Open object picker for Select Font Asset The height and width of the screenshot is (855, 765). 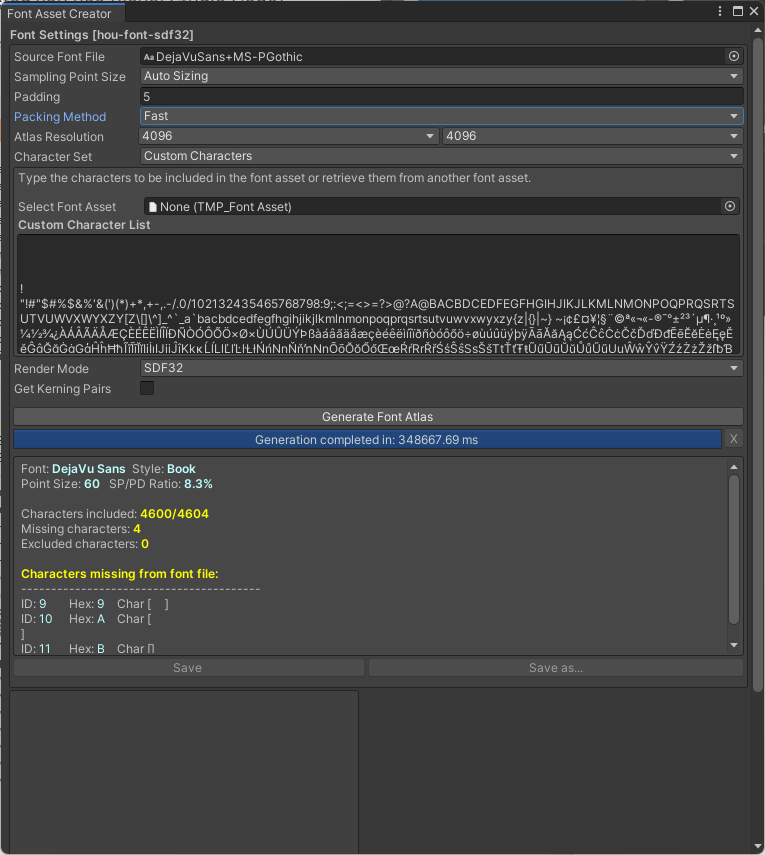tap(730, 206)
